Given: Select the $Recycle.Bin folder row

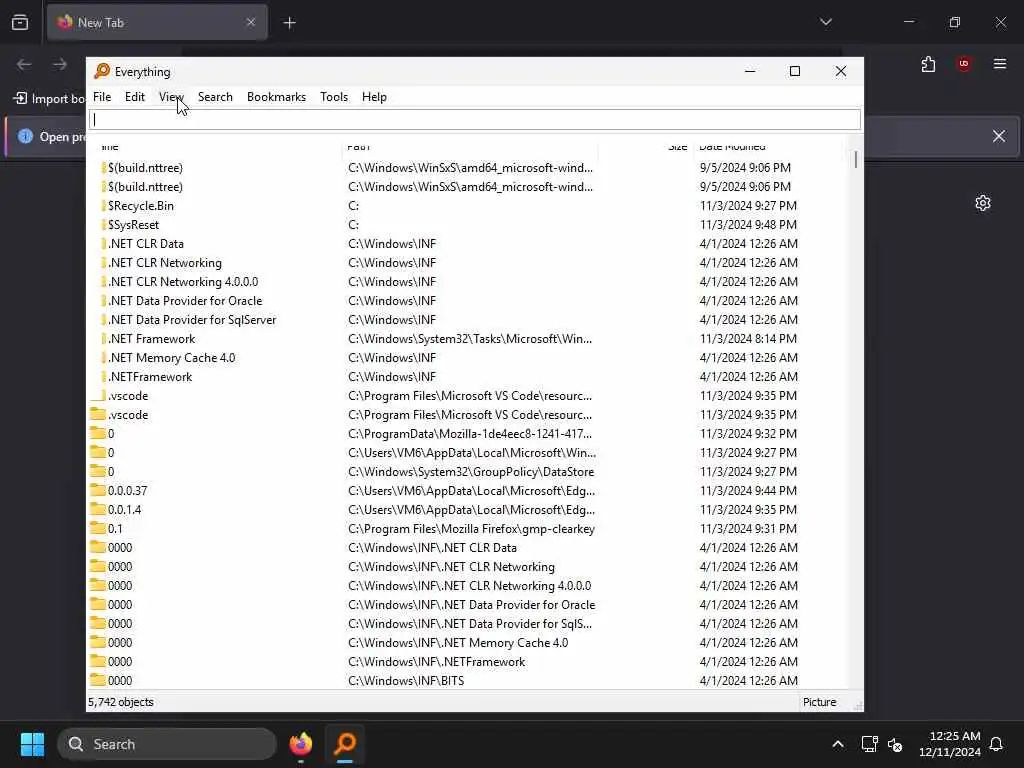Looking at the screenshot, I should click(x=466, y=206).
